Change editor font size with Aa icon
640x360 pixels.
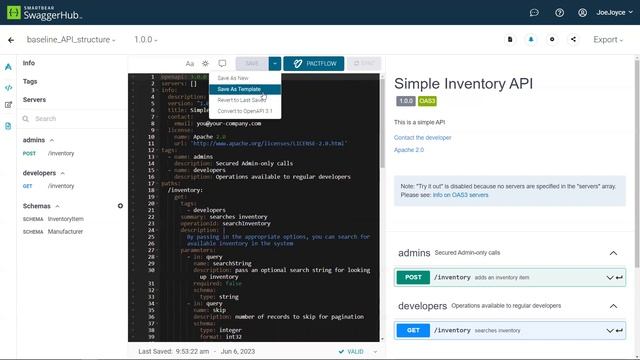point(189,64)
